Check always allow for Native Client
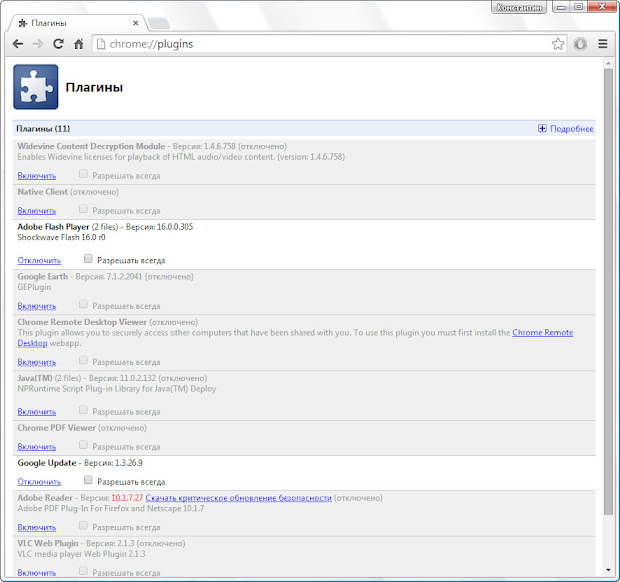 coord(83,208)
